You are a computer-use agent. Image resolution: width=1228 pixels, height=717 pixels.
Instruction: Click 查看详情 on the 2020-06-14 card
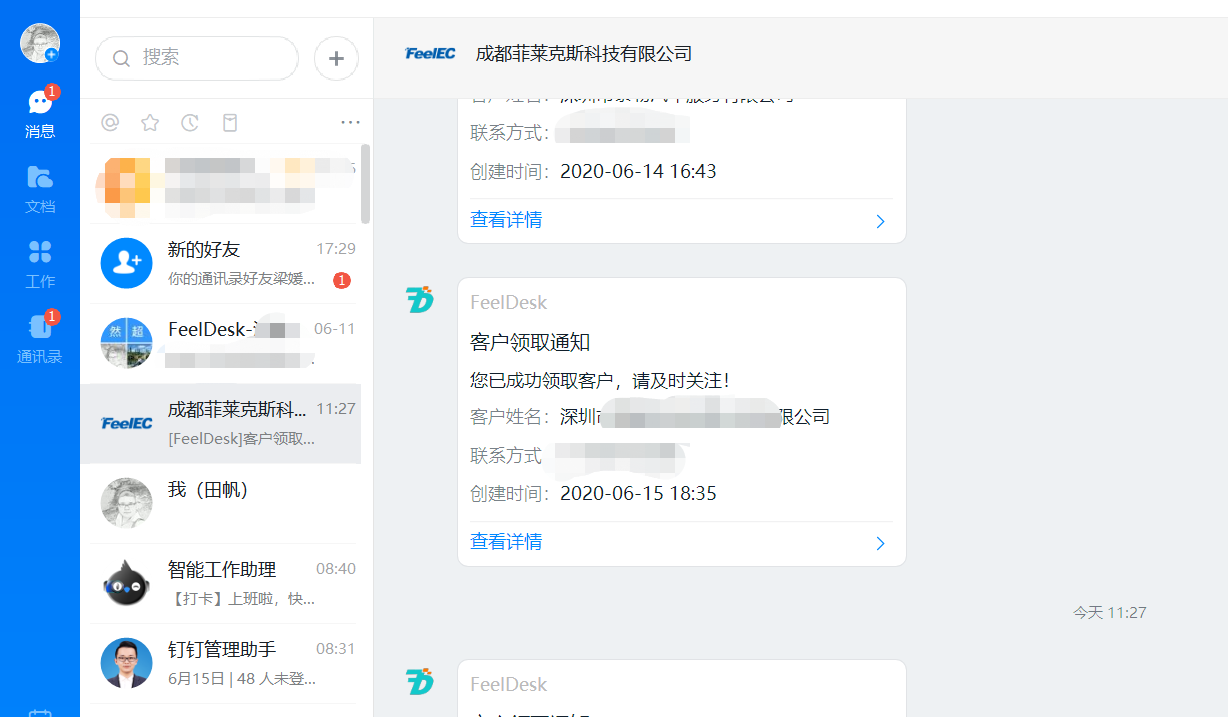[x=506, y=220]
